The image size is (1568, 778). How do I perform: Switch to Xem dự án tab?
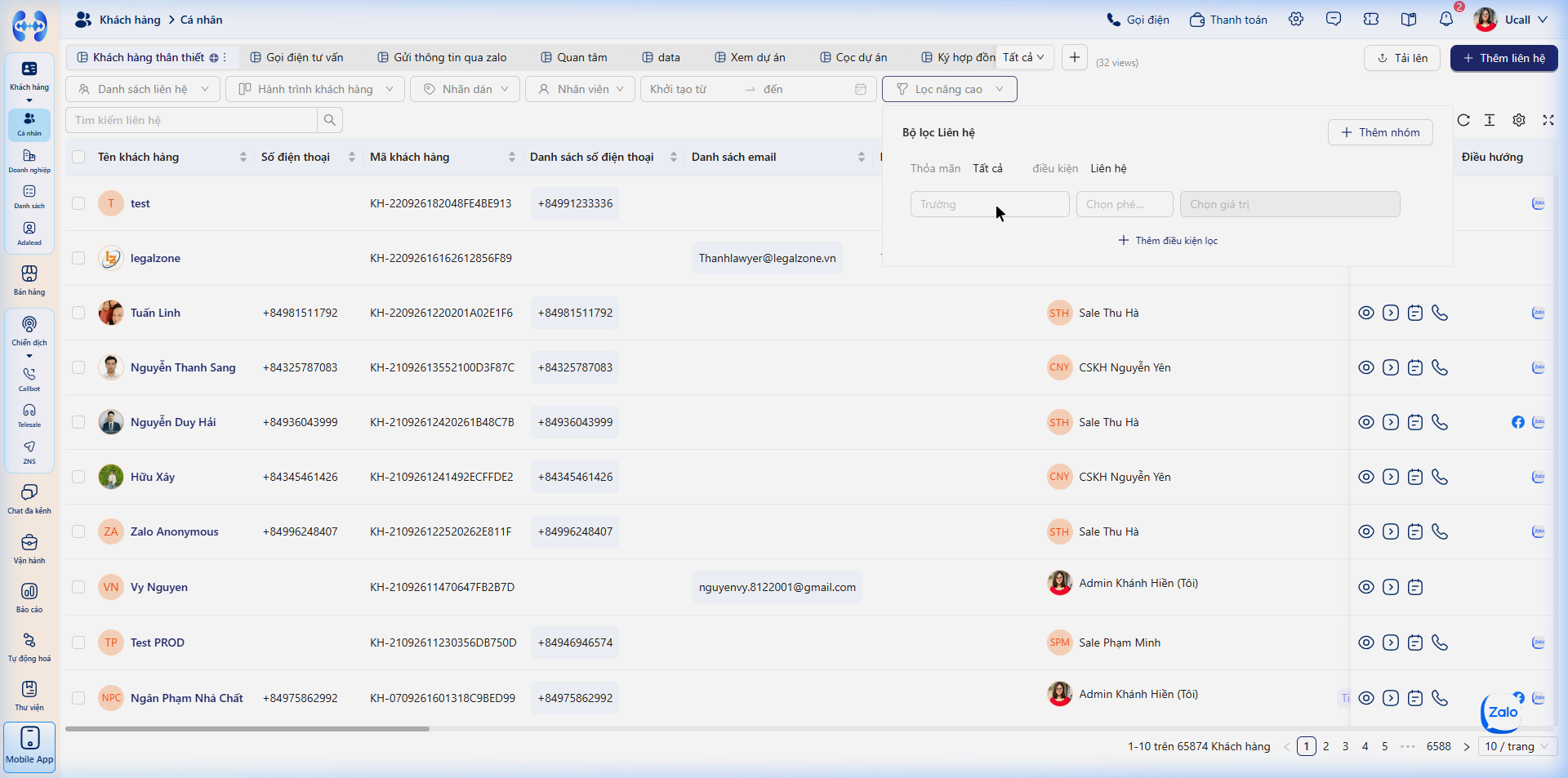(x=750, y=57)
